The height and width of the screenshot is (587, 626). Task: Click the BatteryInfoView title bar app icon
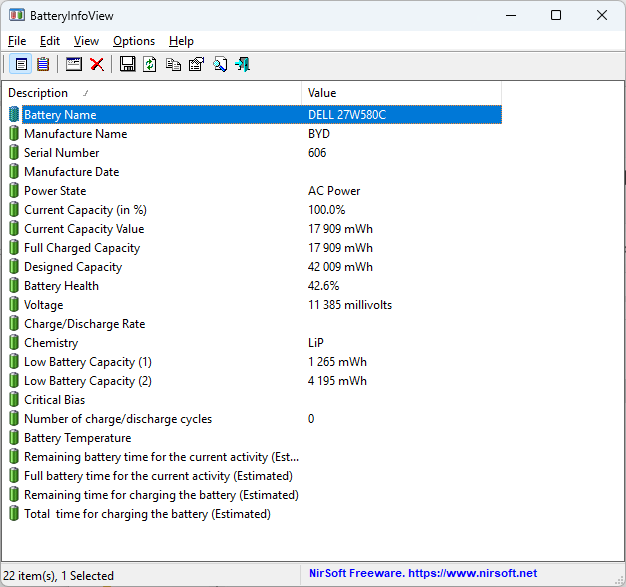coord(17,16)
